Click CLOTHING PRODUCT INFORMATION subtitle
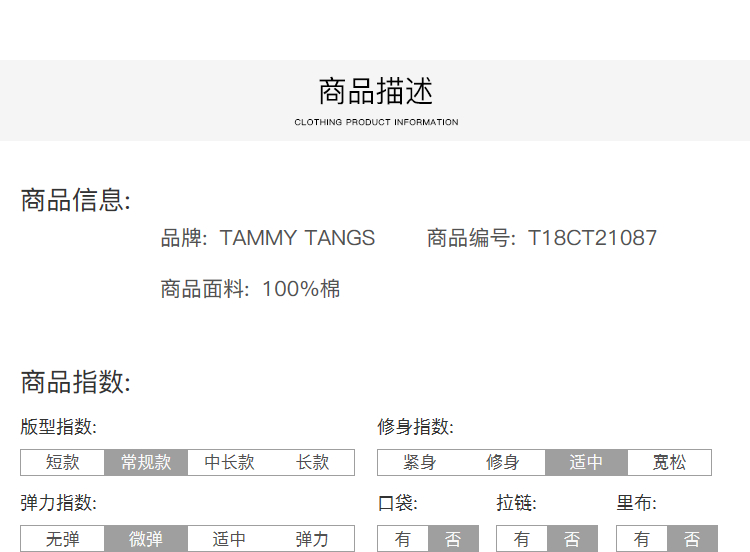This screenshot has height=552, width=750. pos(376,122)
